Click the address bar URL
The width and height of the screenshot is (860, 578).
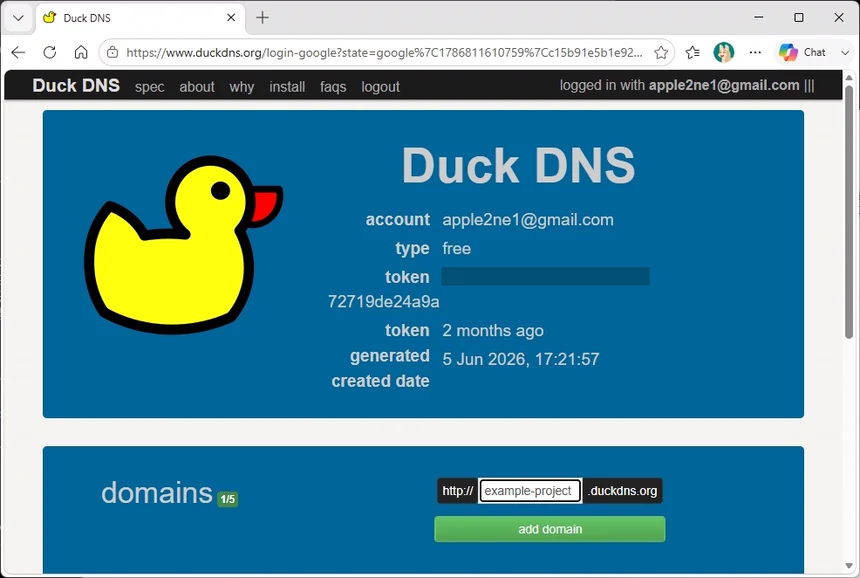tap(384, 53)
